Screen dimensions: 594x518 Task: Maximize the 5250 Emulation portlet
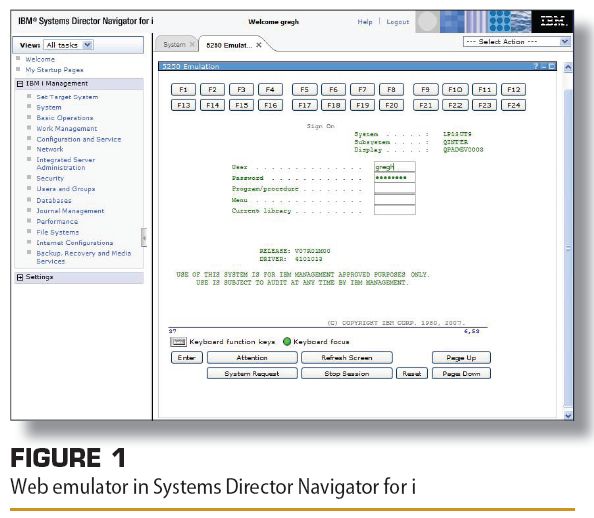point(552,66)
